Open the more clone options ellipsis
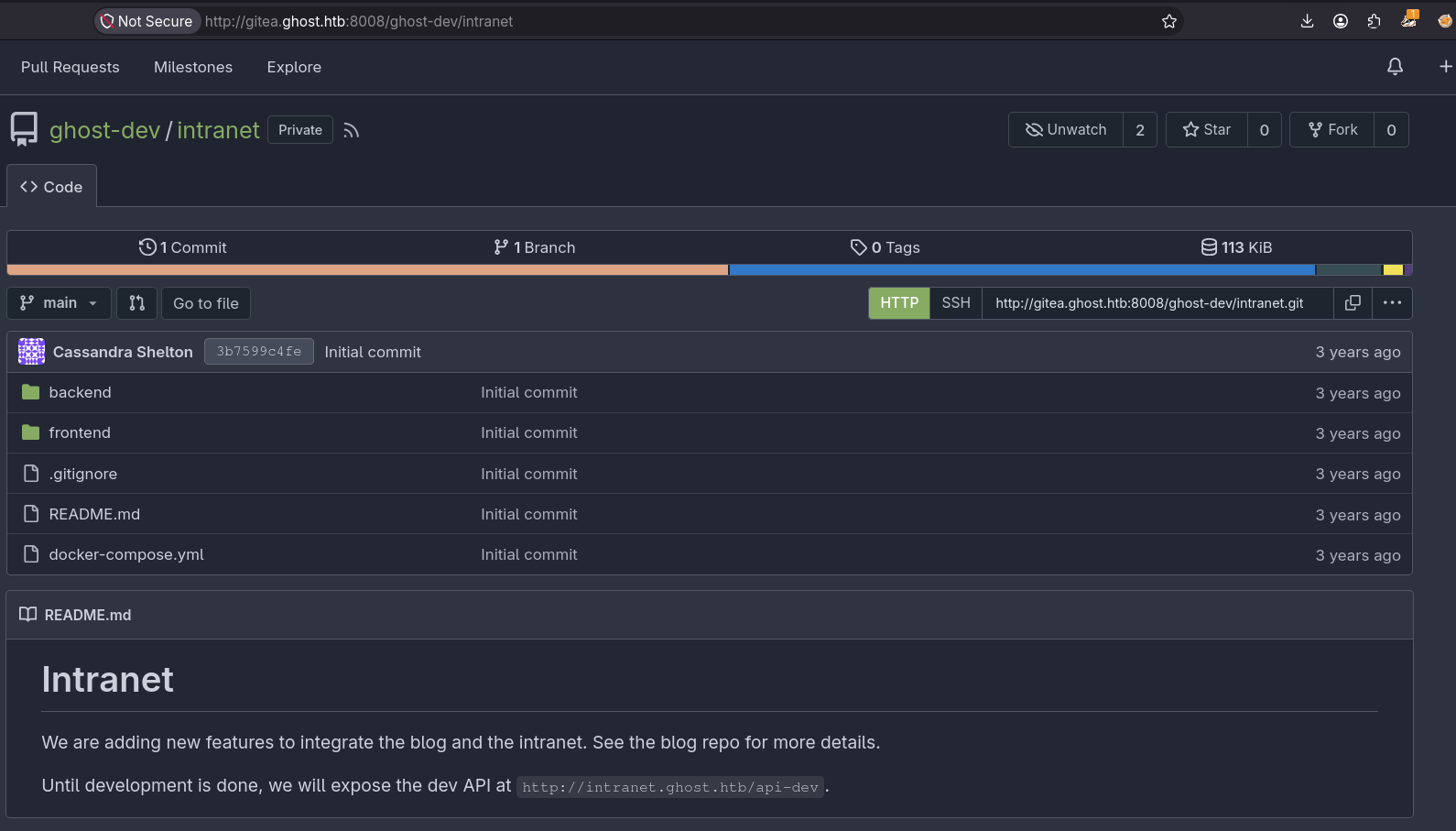 click(x=1392, y=303)
